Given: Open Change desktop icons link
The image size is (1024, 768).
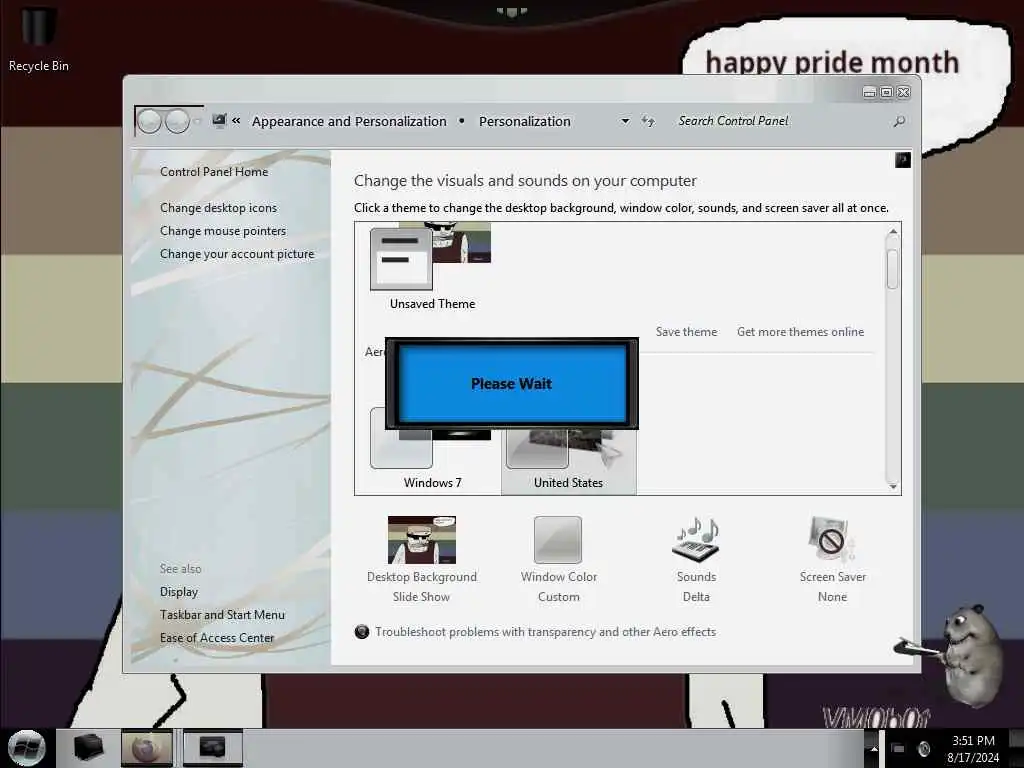Looking at the screenshot, I should pyautogui.click(x=218, y=208).
